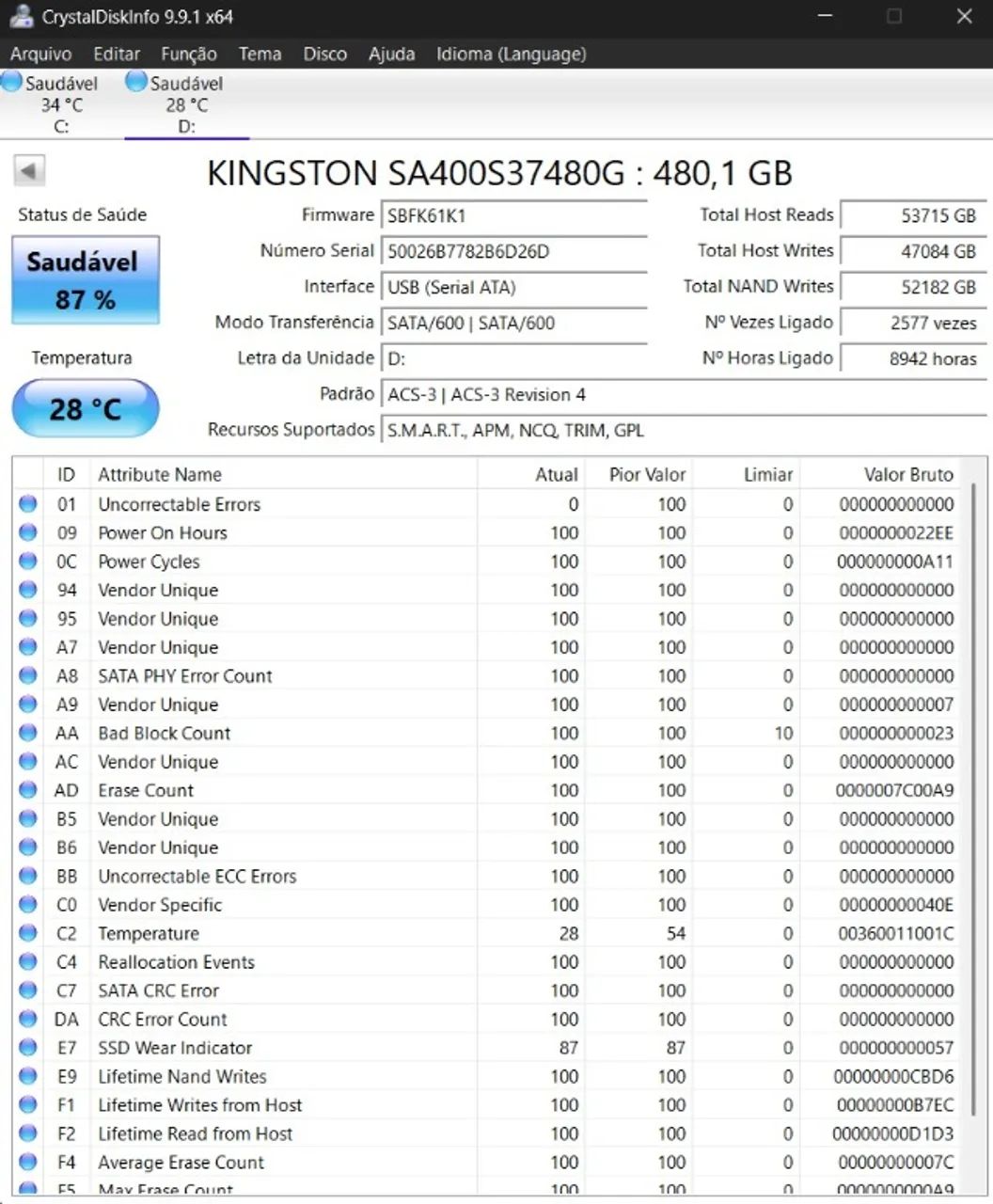
Task: Click raw value 00360011001C for Temperature
Action: click(896, 933)
